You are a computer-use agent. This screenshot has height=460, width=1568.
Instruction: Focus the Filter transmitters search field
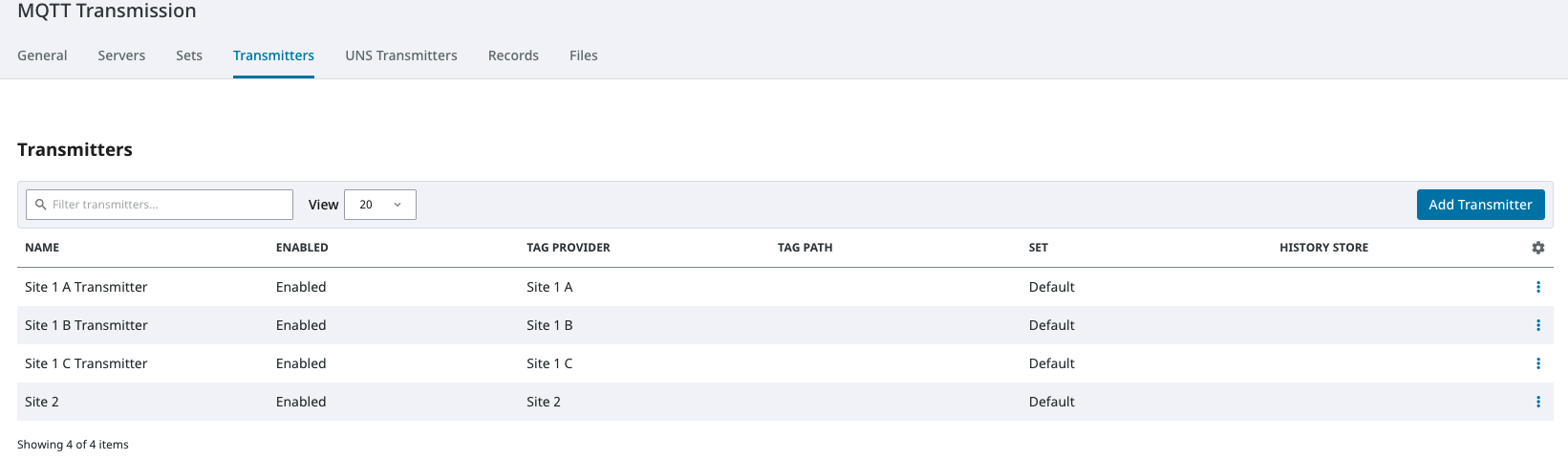point(167,205)
